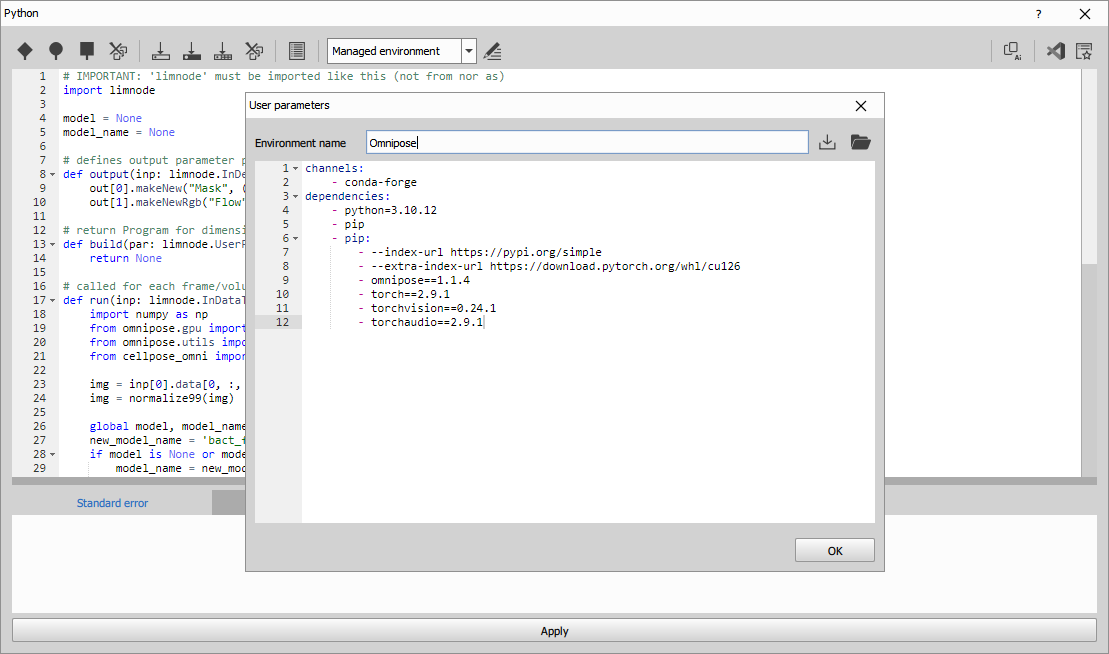This screenshot has width=1109, height=654.
Task: Click the import environment download icon
Action: pyautogui.click(x=827, y=143)
